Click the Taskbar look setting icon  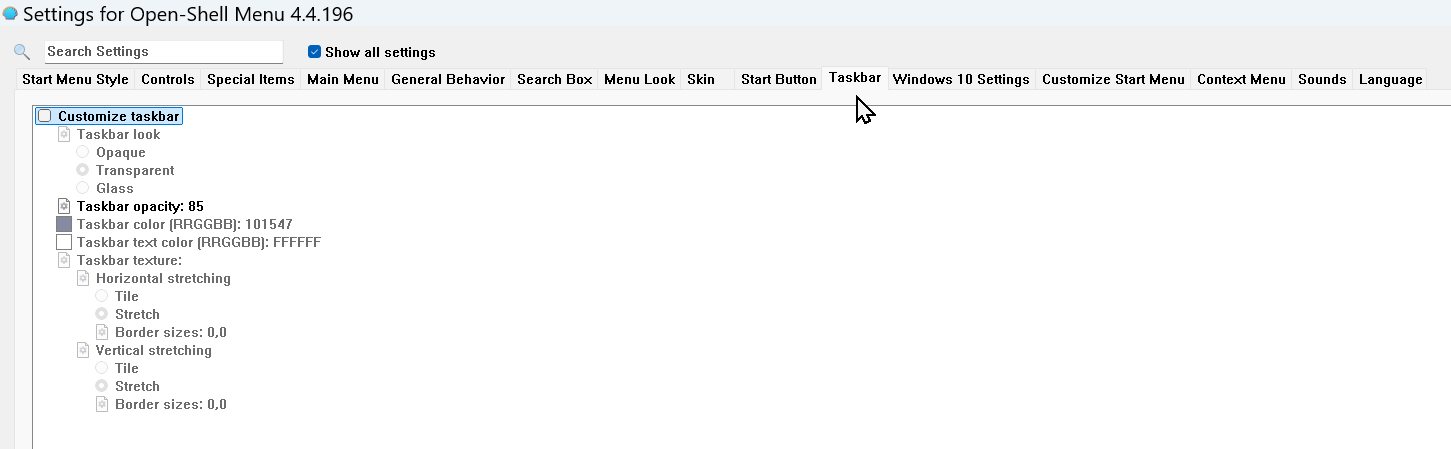pos(64,134)
